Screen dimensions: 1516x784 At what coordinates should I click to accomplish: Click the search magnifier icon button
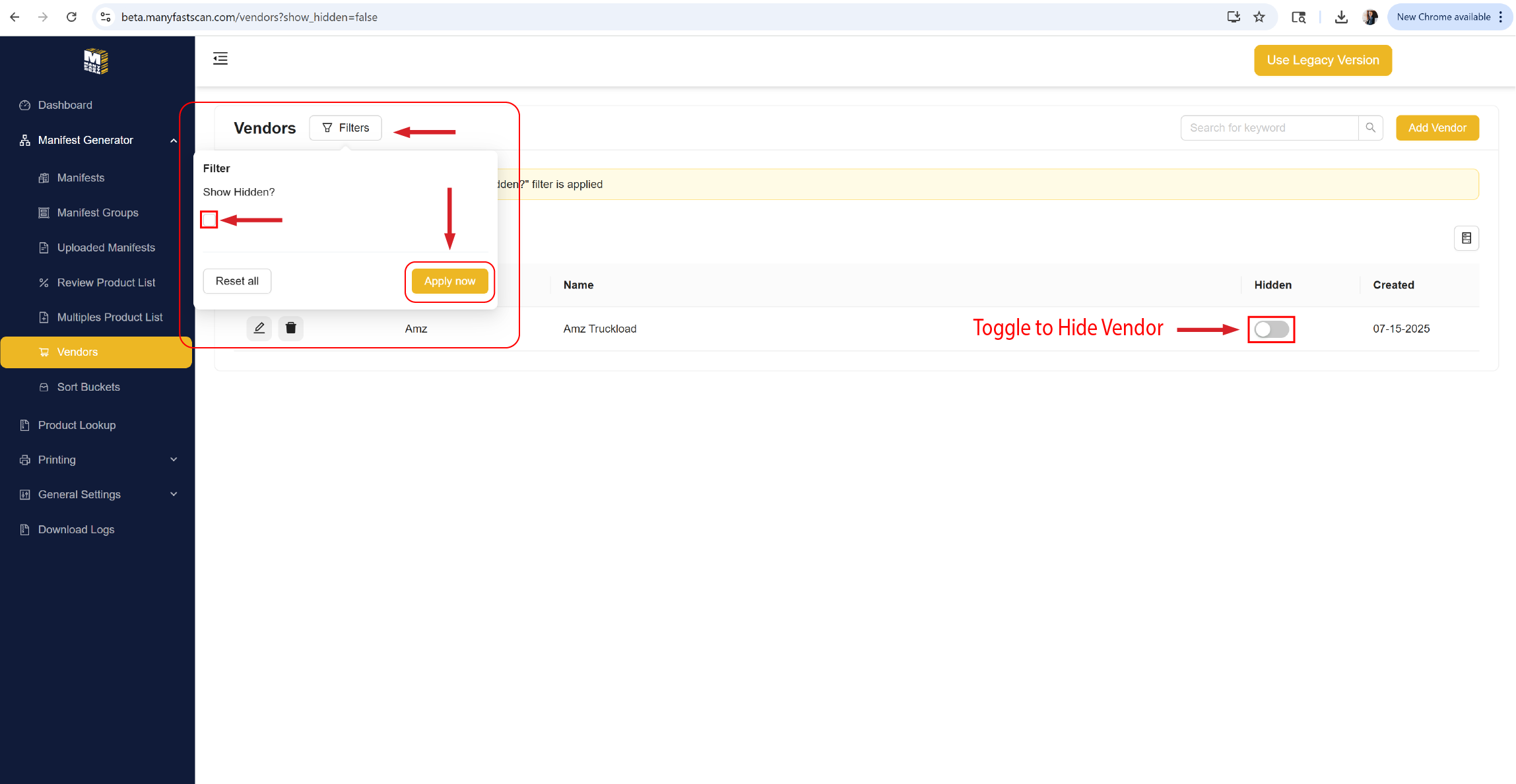click(1370, 128)
